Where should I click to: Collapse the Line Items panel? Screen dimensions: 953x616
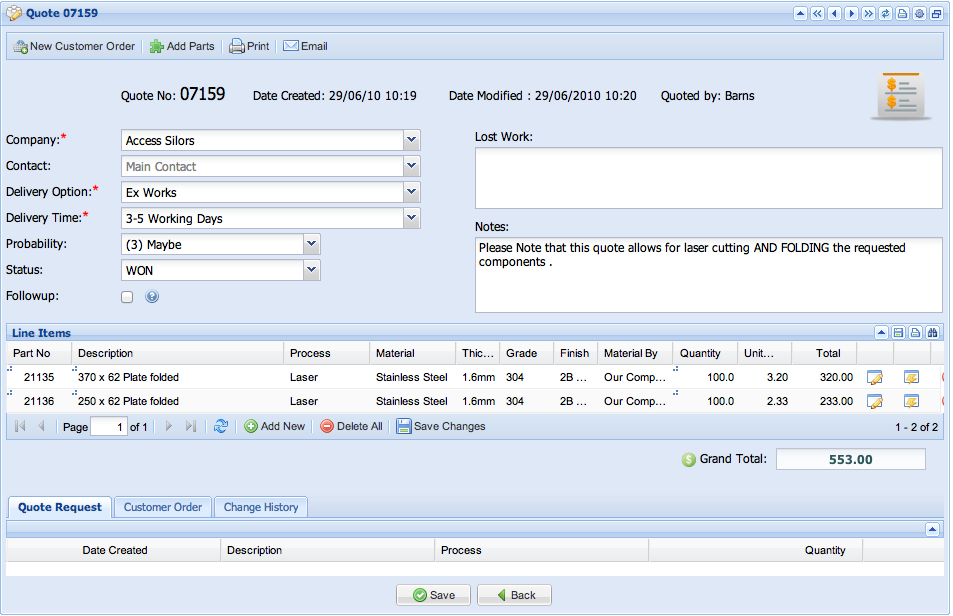click(881, 332)
